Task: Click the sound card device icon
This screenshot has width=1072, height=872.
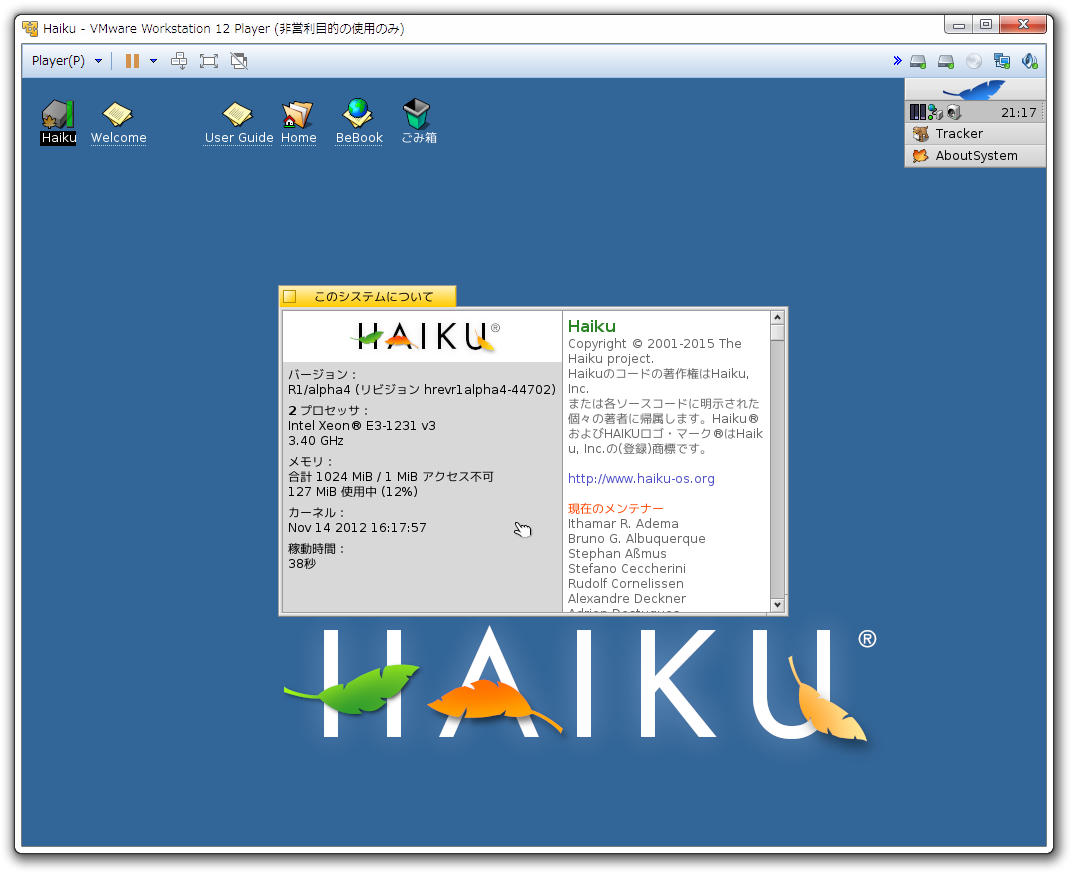Action: (x=1030, y=62)
